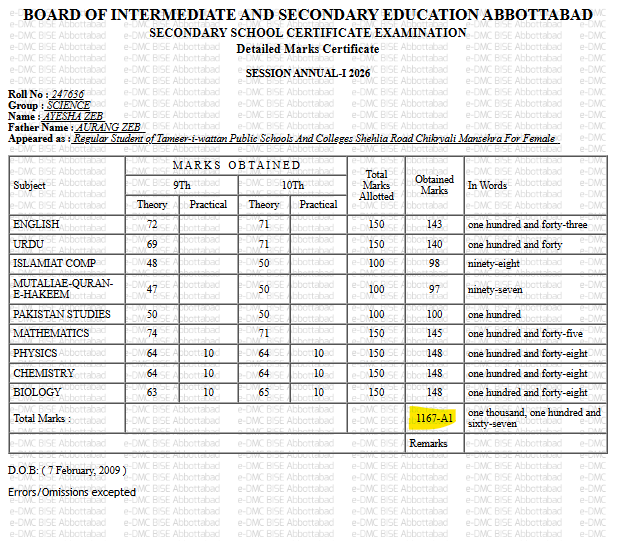Click English 9th theory mark 72
This screenshot has width=617, height=541.
pyautogui.click(x=152, y=224)
